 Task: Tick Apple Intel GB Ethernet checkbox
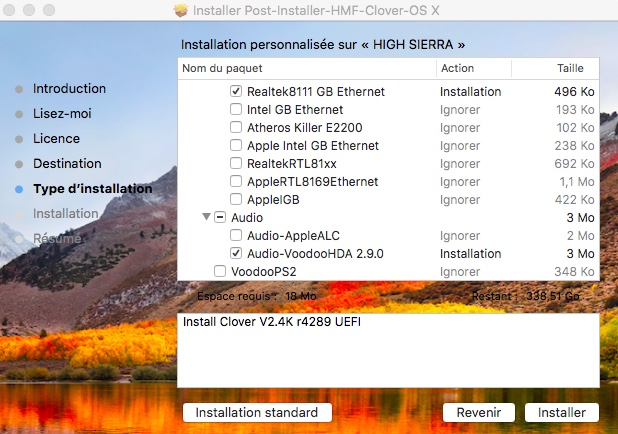[x=236, y=145]
